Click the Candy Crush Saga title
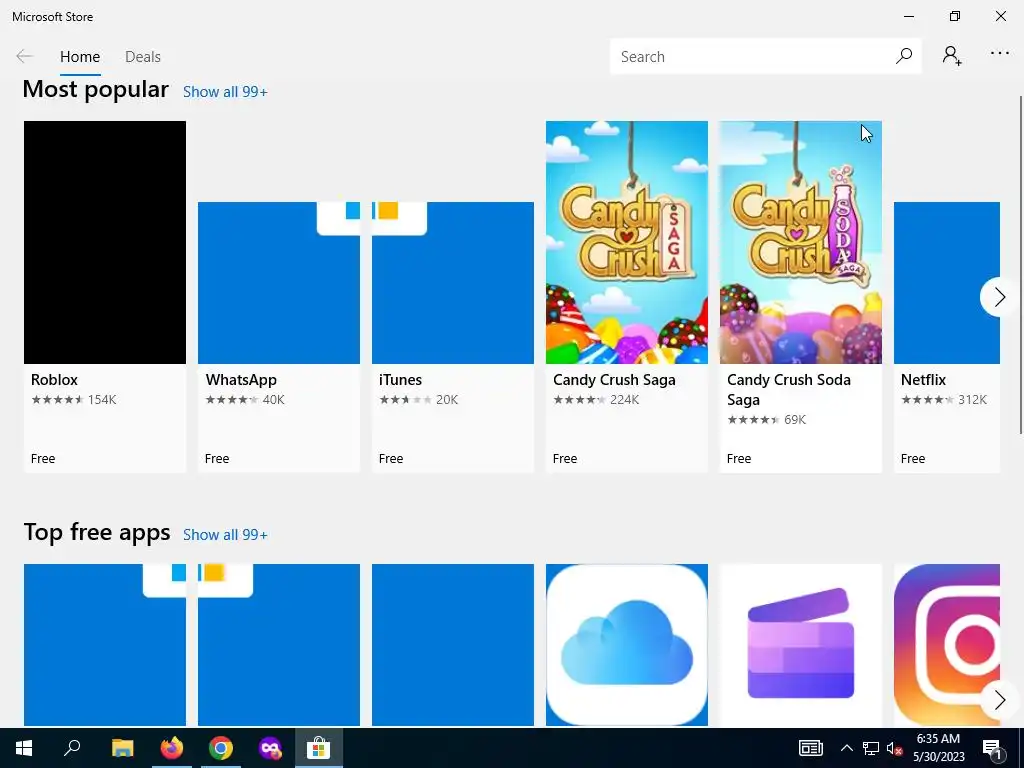The height and width of the screenshot is (768, 1024). (614, 379)
